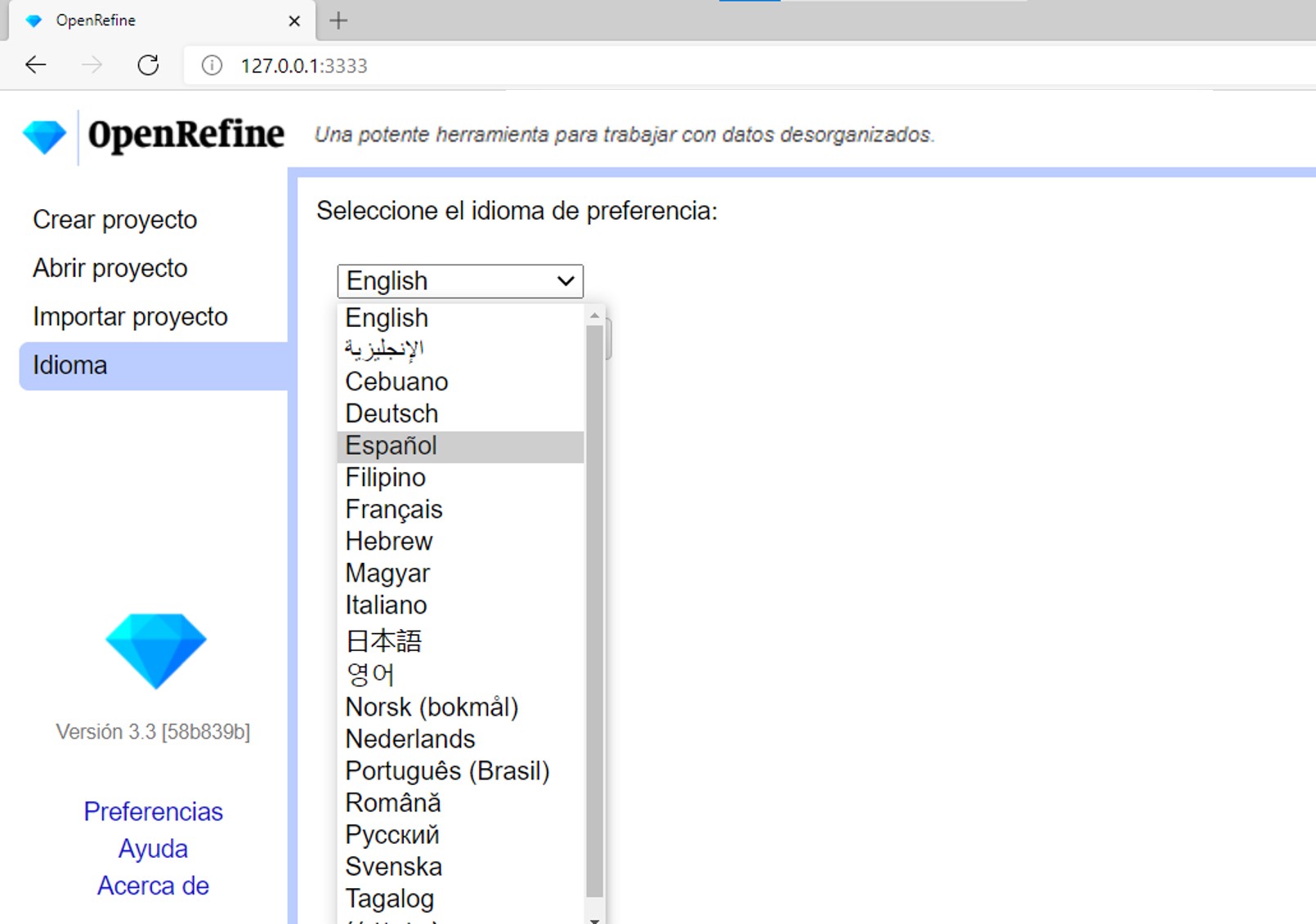The width and height of the screenshot is (1316, 924).
Task: Choose Português (Brasil) in the language list
Action: pos(461,771)
